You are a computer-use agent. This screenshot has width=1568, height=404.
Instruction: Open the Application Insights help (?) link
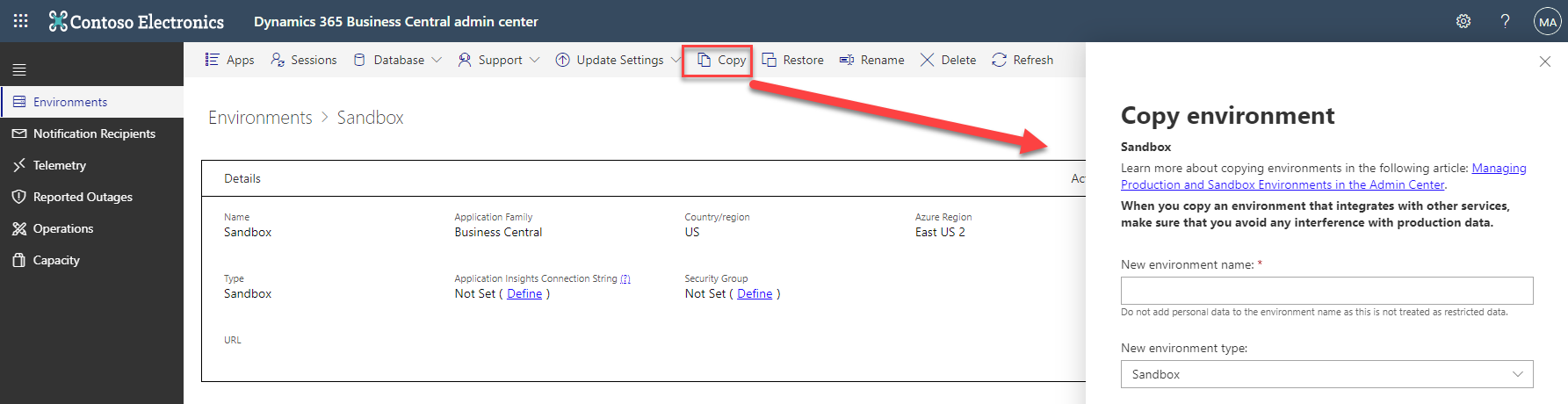(625, 278)
